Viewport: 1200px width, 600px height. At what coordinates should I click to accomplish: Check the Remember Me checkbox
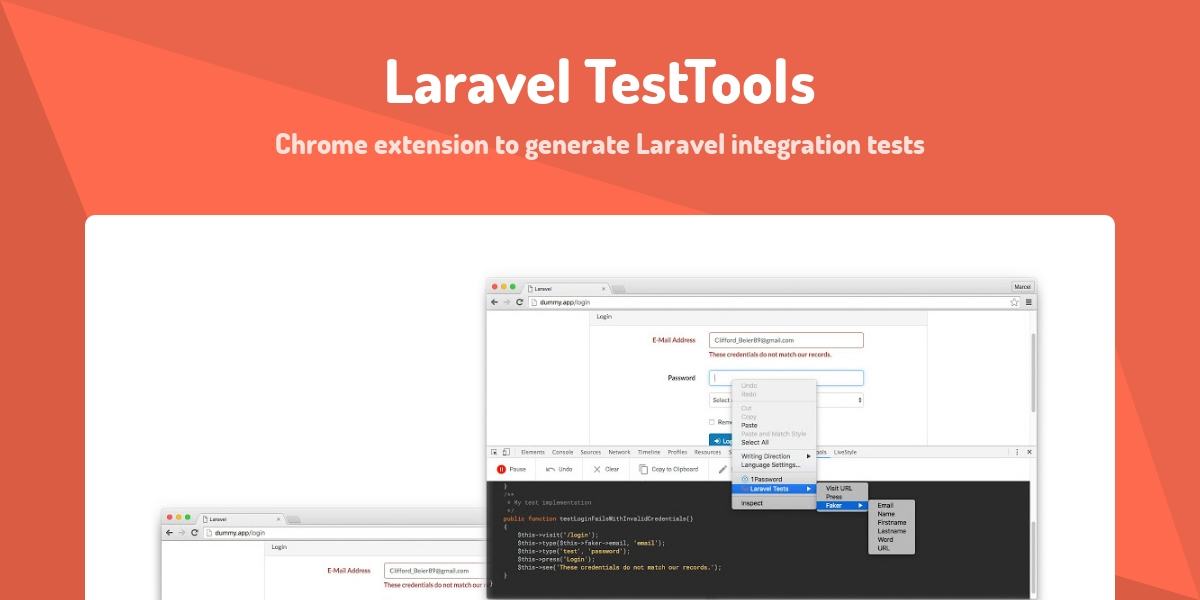point(711,422)
